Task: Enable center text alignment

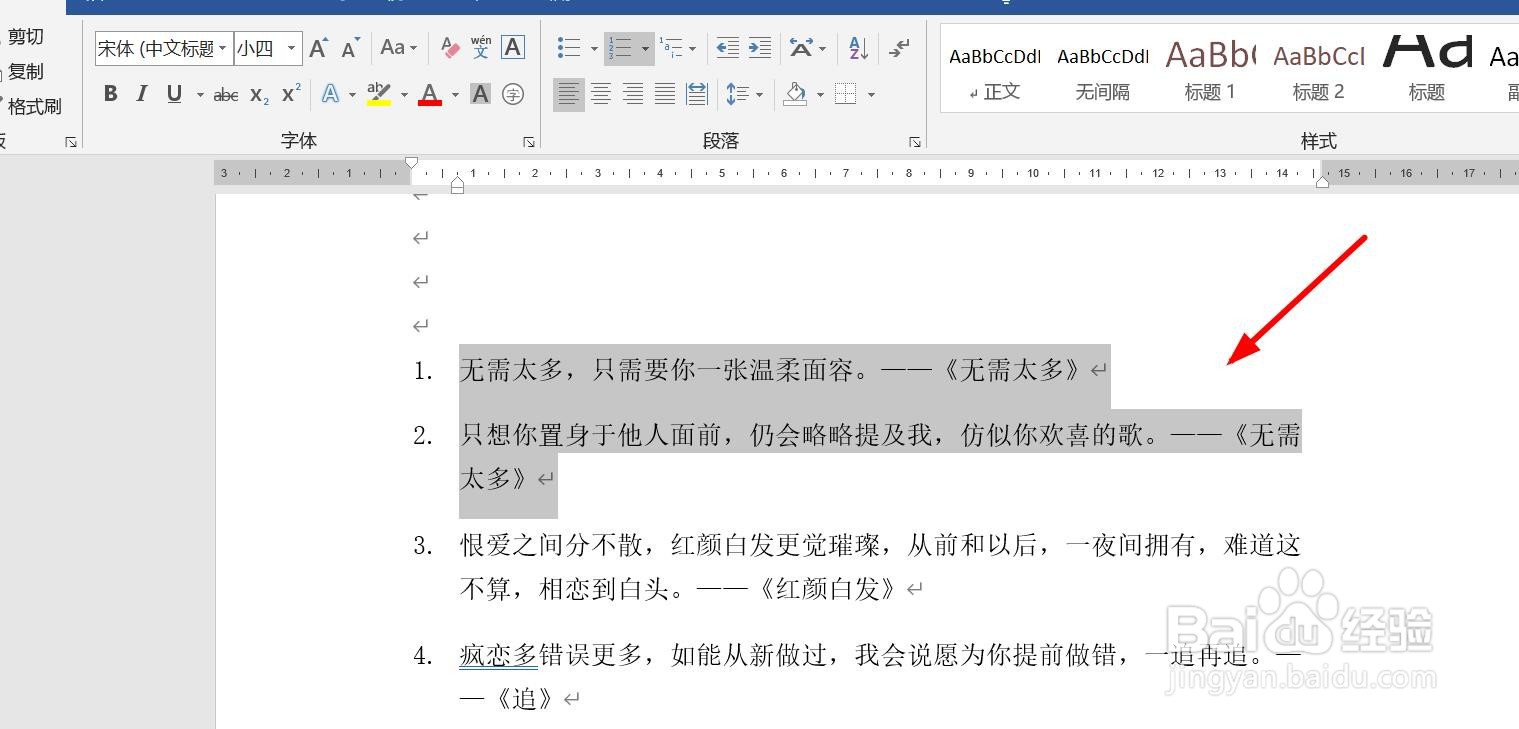Action: click(x=601, y=94)
